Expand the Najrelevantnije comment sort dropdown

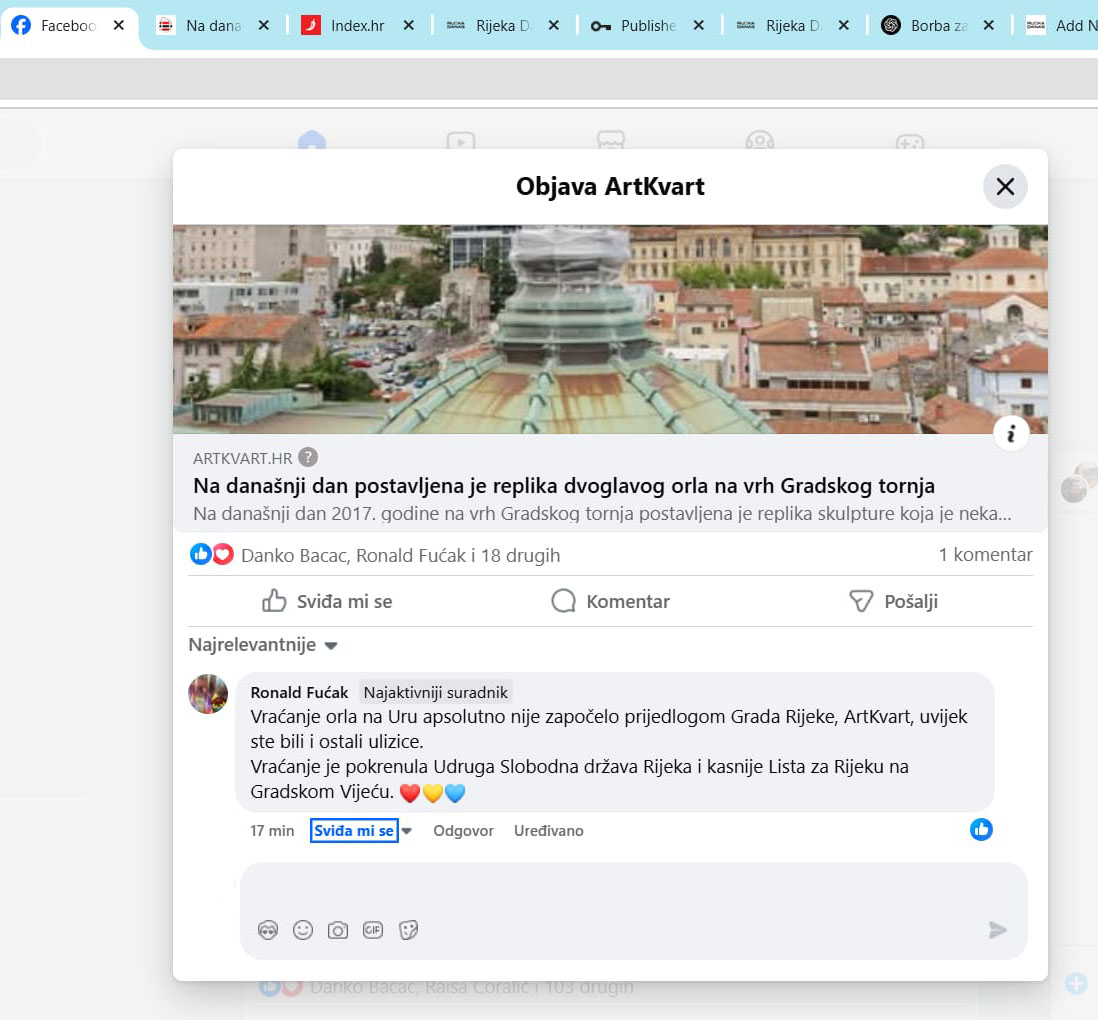(x=264, y=645)
